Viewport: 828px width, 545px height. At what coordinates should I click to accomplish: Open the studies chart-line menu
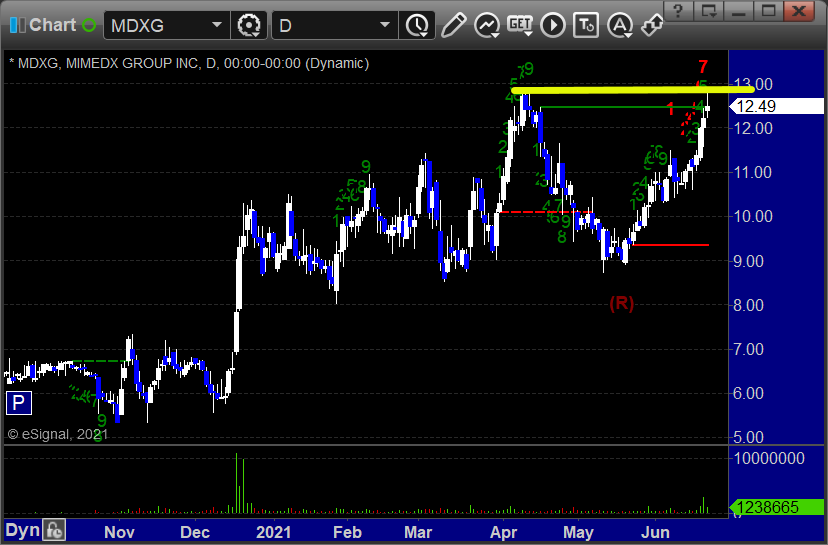tap(487, 25)
